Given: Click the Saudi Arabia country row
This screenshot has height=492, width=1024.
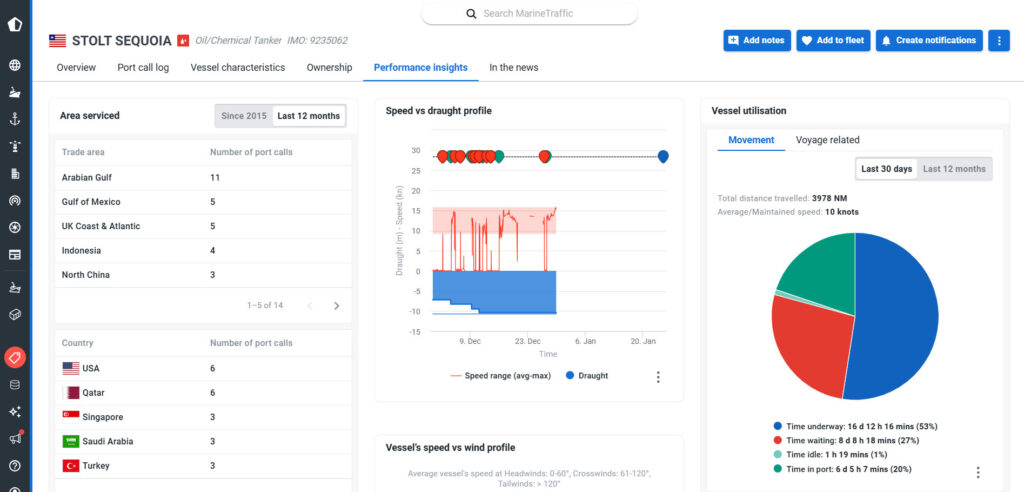Looking at the screenshot, I should tap(203, 442).
